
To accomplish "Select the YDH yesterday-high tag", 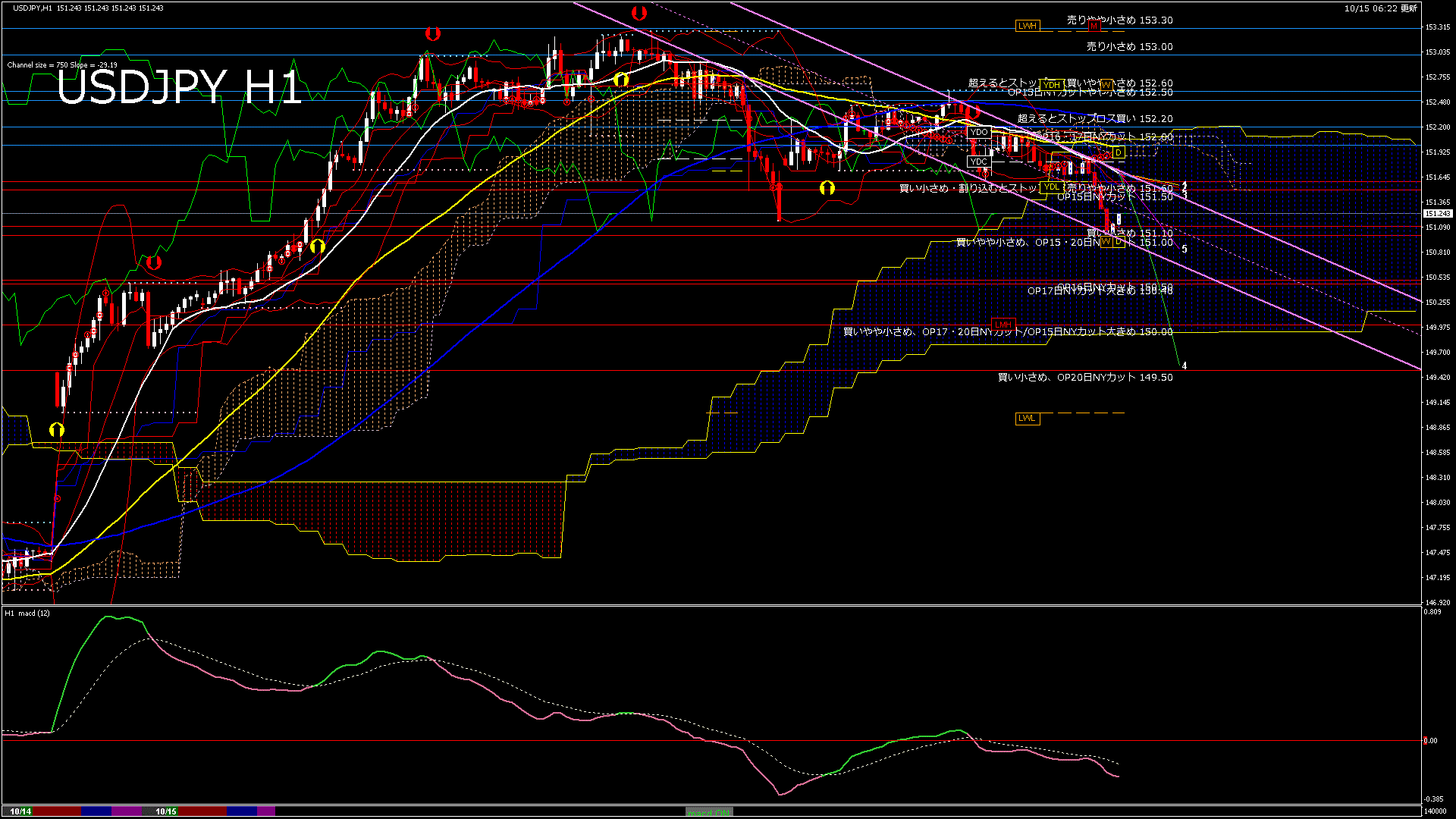I will (1052, 85).
